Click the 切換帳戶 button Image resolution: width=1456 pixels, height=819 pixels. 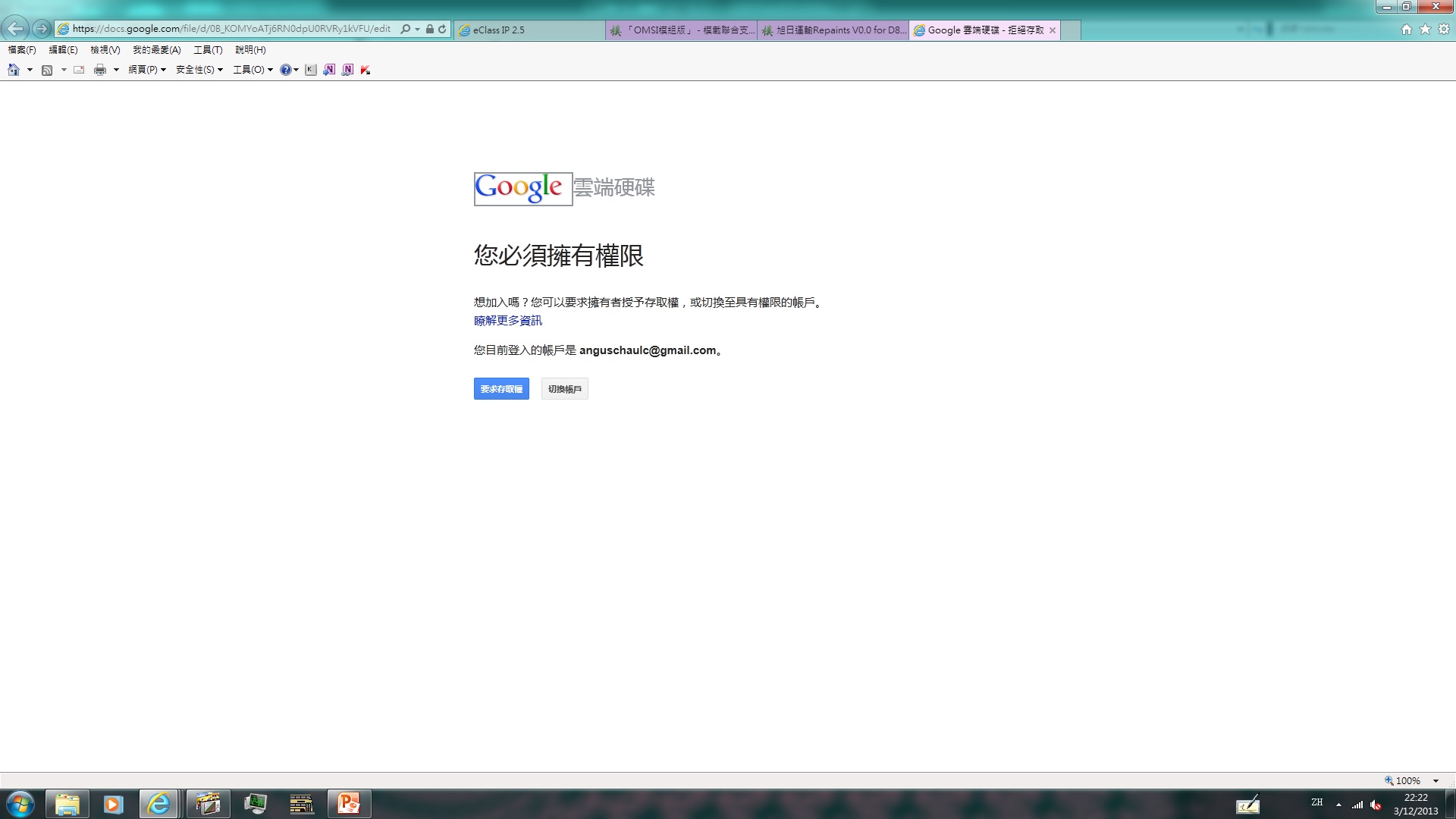(x=565, y=389)
